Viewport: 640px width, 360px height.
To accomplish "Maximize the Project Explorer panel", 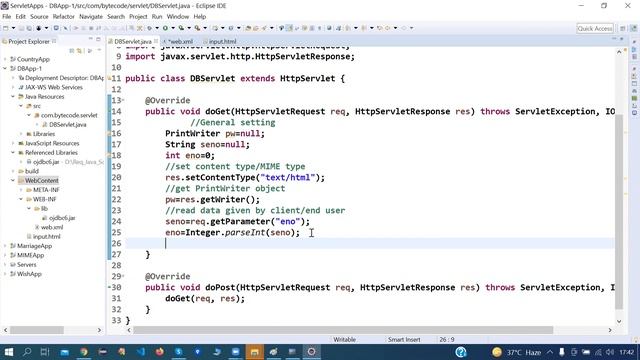I will pyautogui.click(x=98, y=39).
